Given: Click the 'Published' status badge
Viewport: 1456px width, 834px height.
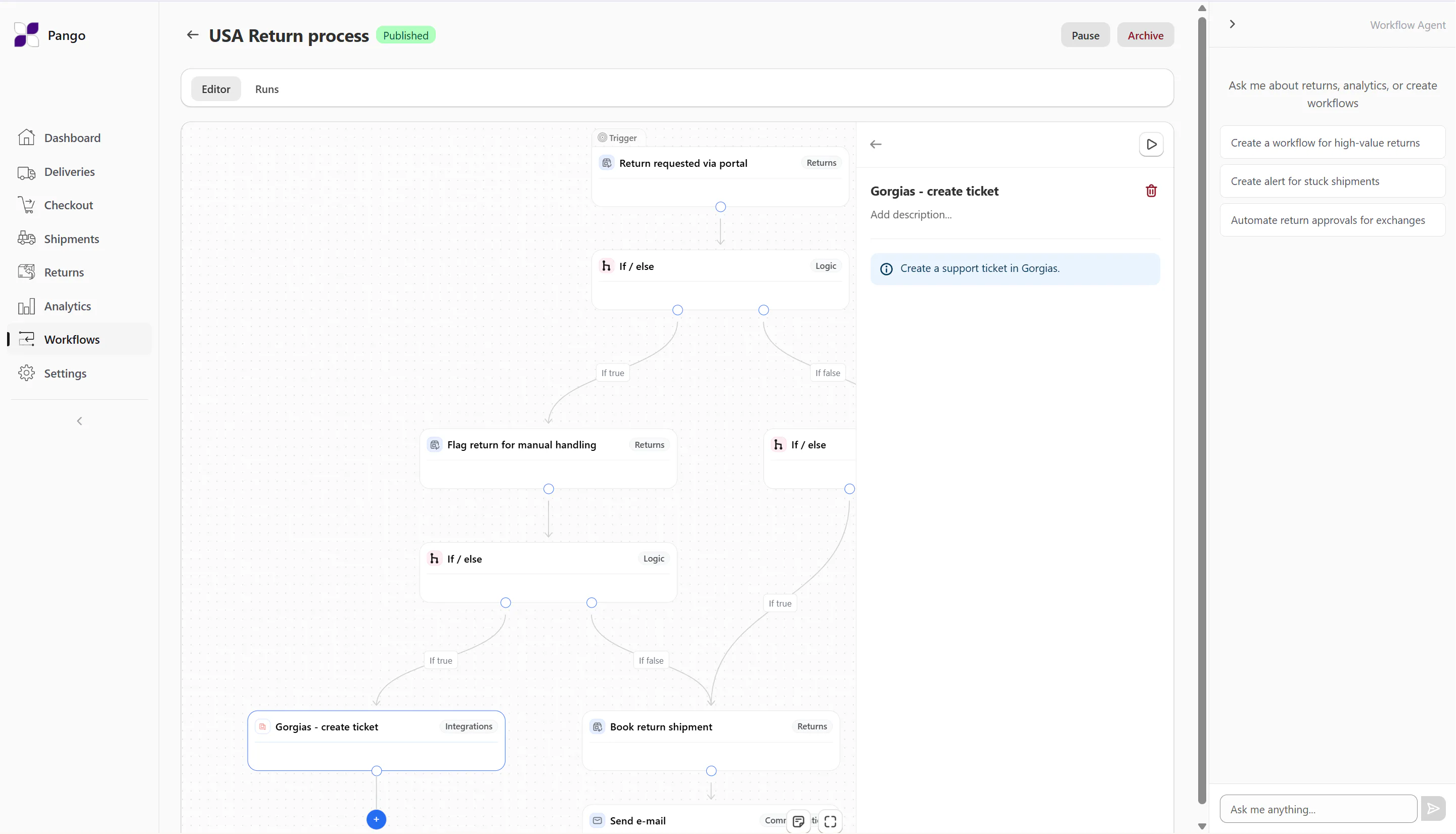Looking at the screenshot, I should pyautogui.click(x=405, y=35).
